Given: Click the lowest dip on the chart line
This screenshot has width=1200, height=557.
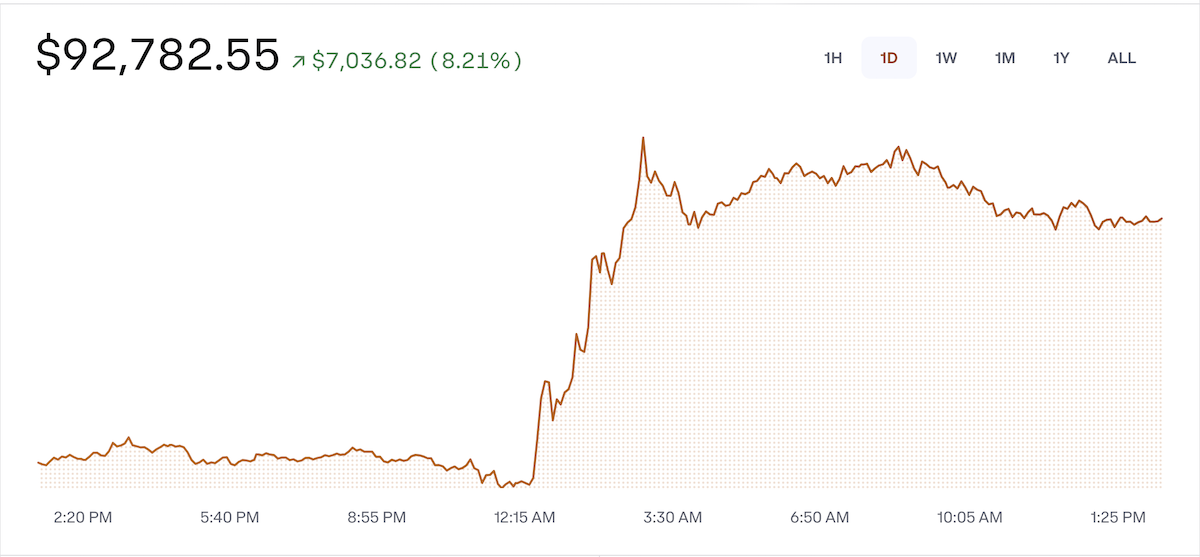Looking at the screenshot, I should tap(500, 486).
